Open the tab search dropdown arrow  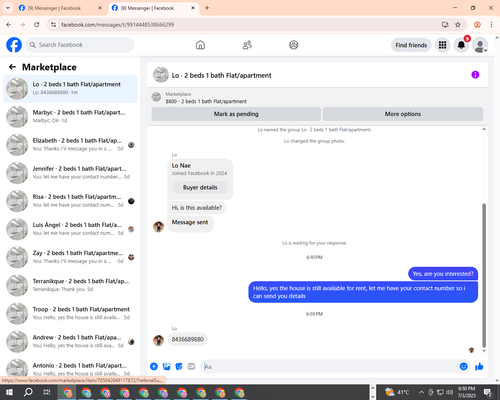pyautogui.click(x=8, y=8)
